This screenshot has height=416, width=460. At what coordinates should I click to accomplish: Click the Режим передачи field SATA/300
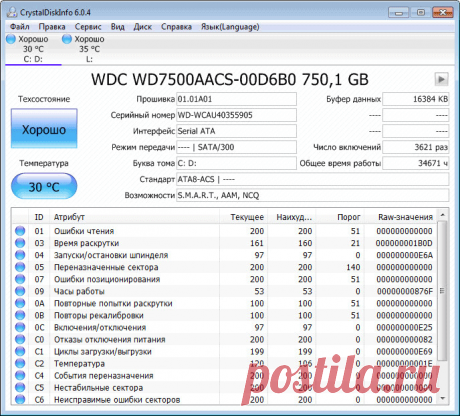(x=236, y=147)
